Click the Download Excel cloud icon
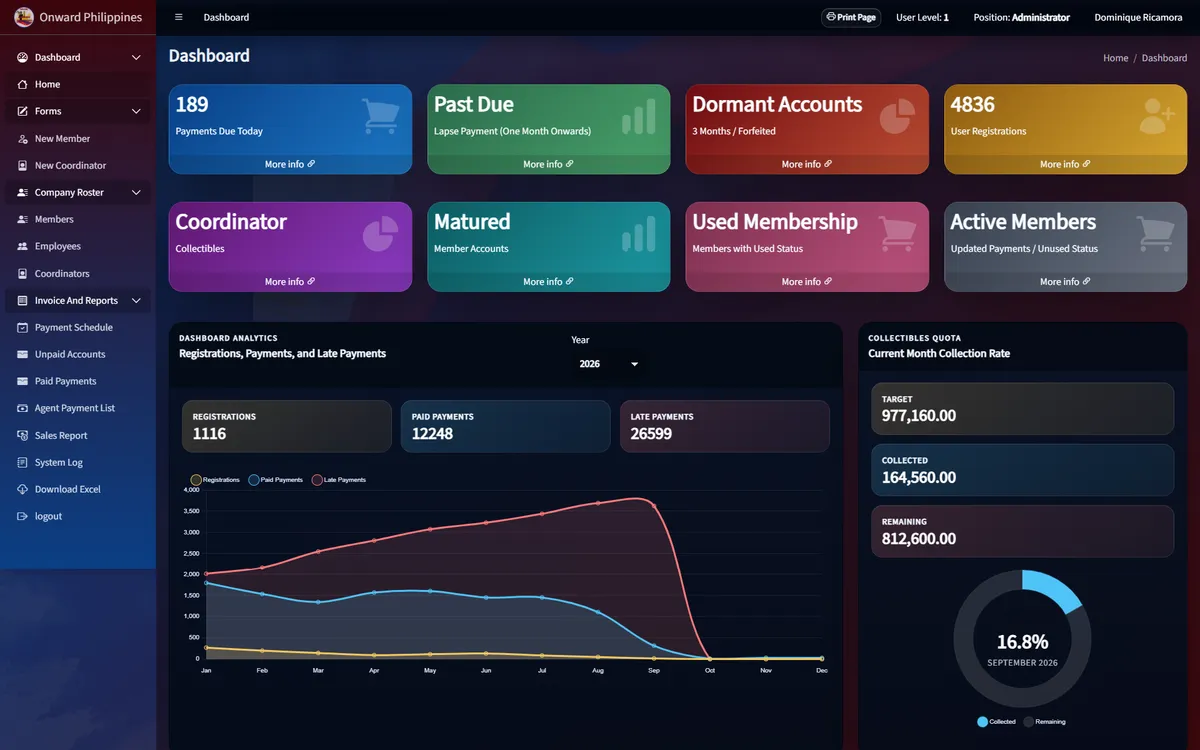The image size is (1200, 750). coord(22,489)
